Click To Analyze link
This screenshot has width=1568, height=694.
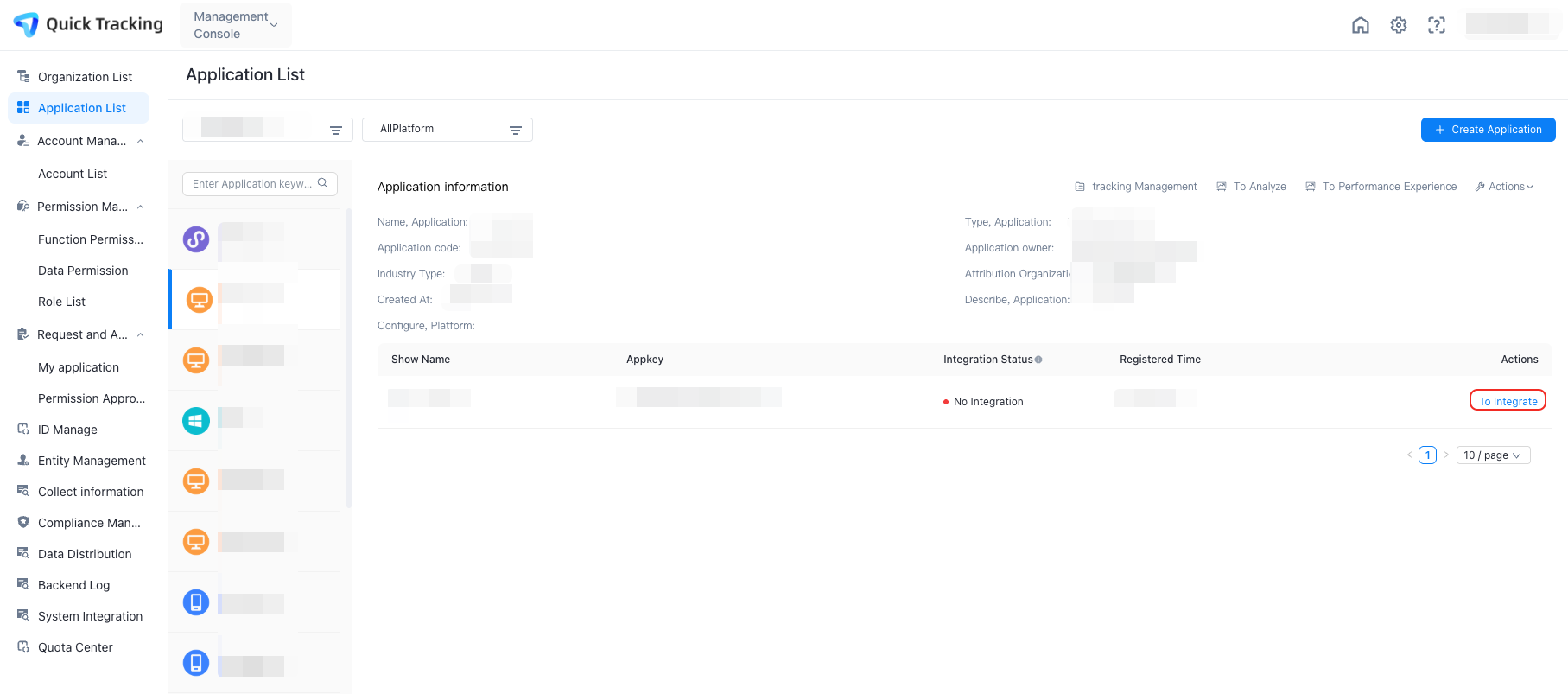click(x=1252, y=187)
